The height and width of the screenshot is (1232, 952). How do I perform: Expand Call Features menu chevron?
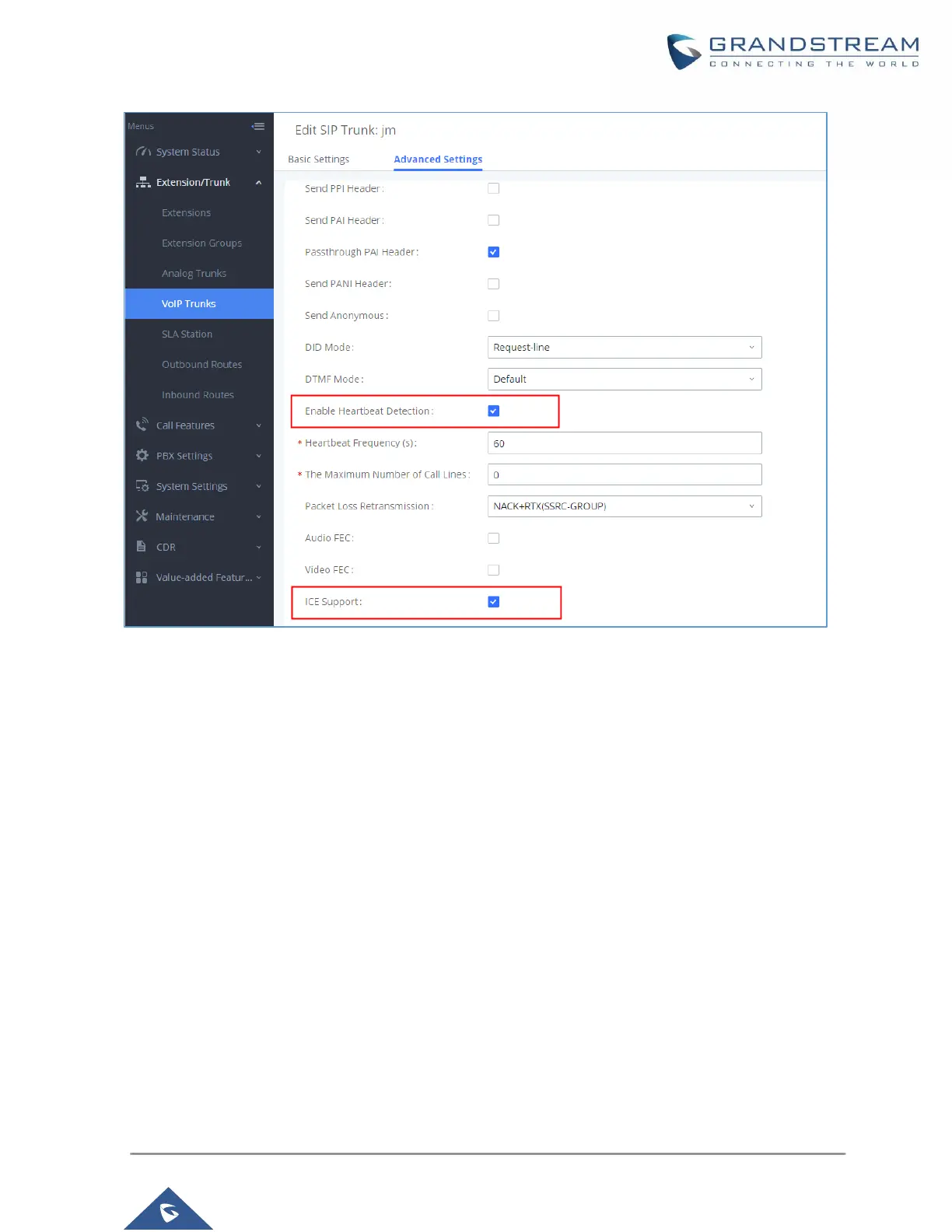259,425
